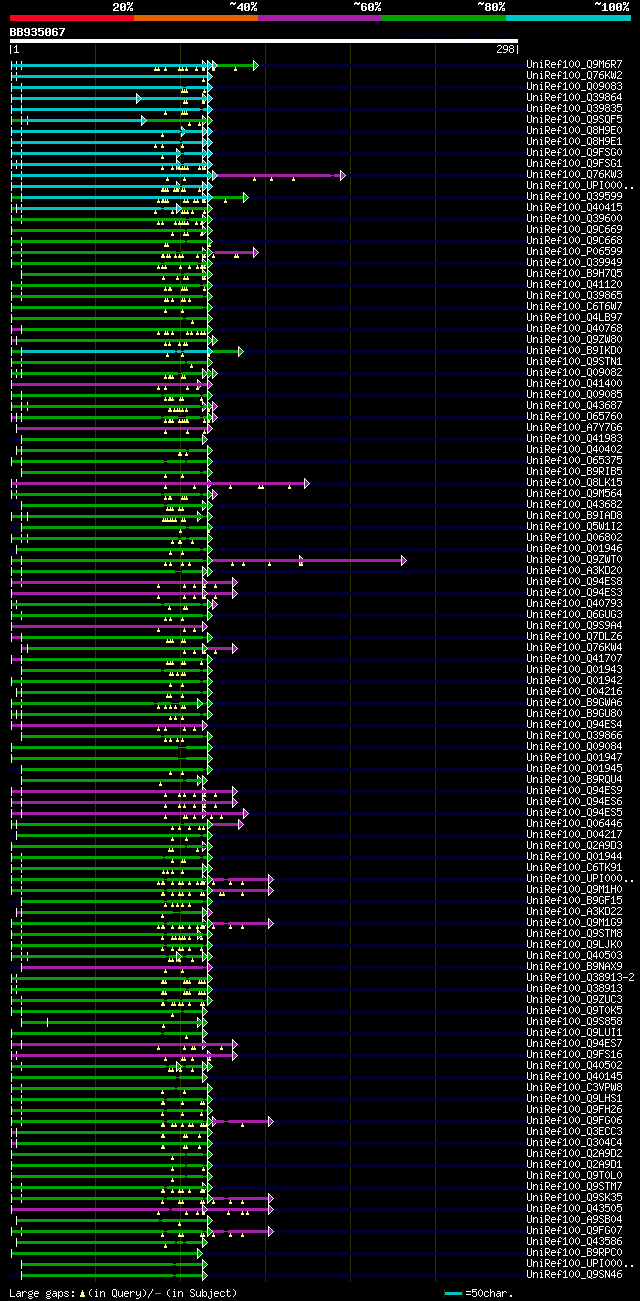Open hit UniRef100_Q5W1I2

pyautogui.click(x=574, y=527)
